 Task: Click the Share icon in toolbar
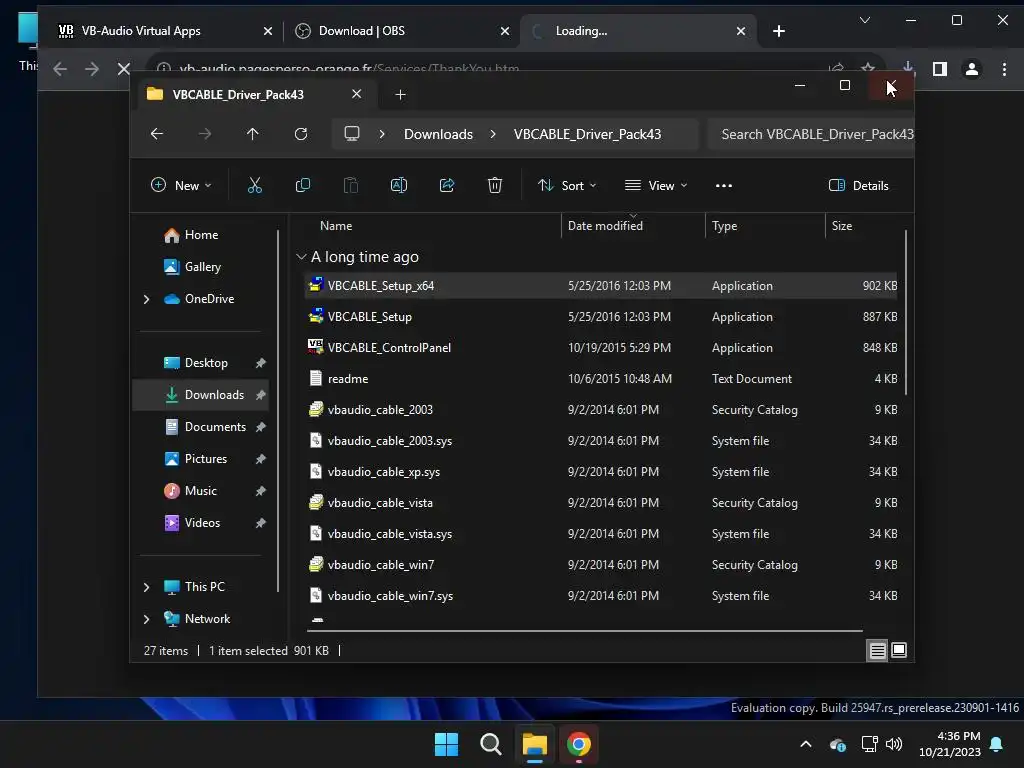(447, 185)
